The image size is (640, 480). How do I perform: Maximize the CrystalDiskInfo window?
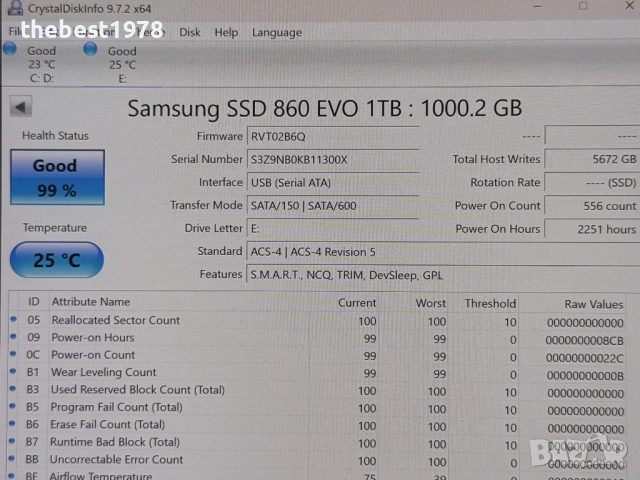tap(583, 6)
